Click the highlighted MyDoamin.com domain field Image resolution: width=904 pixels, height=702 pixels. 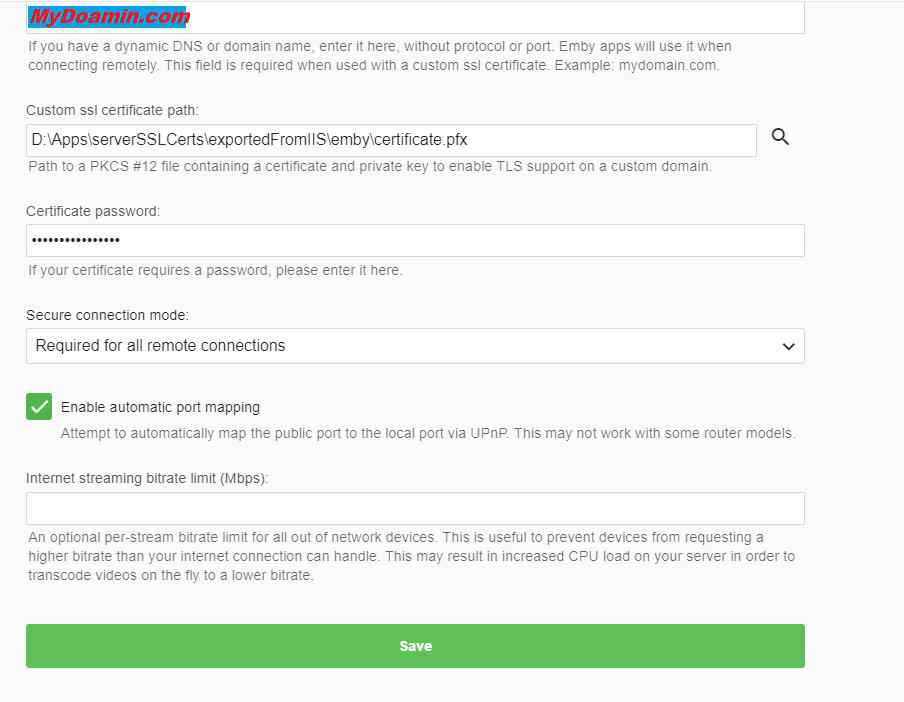pos(110,17)
